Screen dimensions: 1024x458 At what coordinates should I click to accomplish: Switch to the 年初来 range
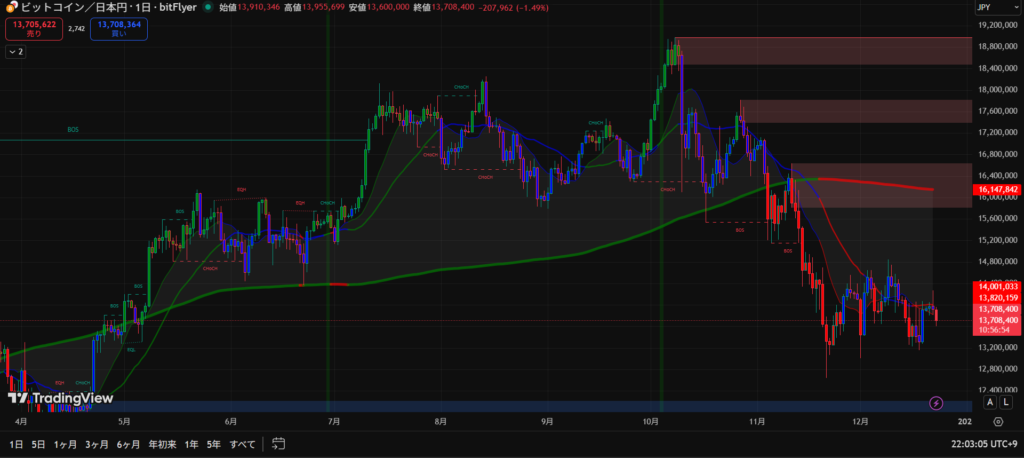[162, 443]
